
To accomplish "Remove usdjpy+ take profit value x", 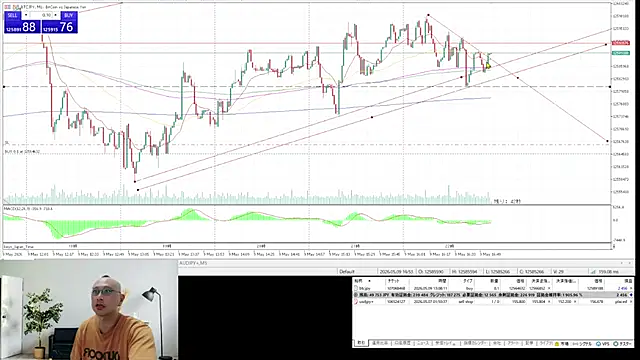I will (x=576, y=301).
